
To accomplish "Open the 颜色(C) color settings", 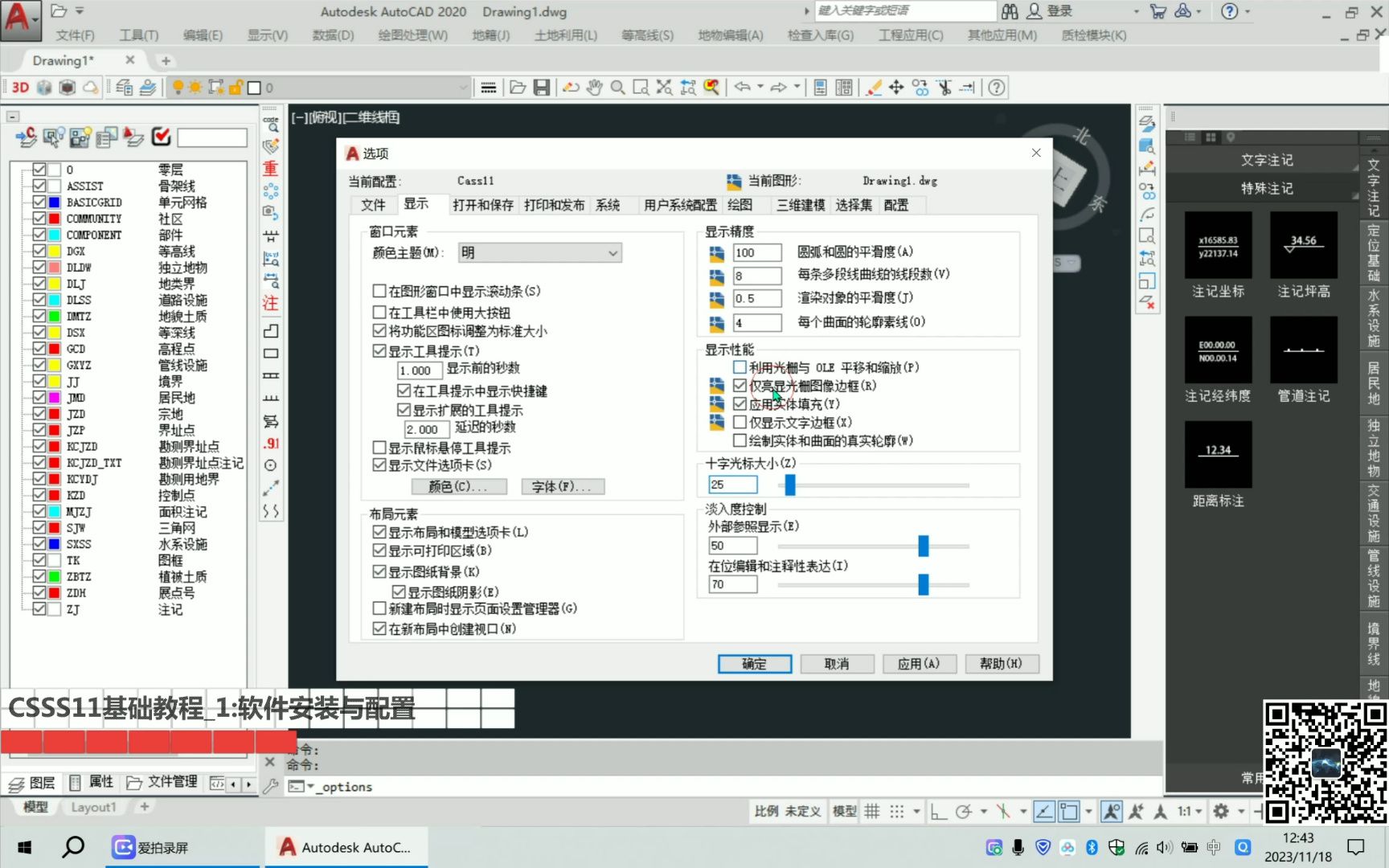I will click(x=459, y=486).
